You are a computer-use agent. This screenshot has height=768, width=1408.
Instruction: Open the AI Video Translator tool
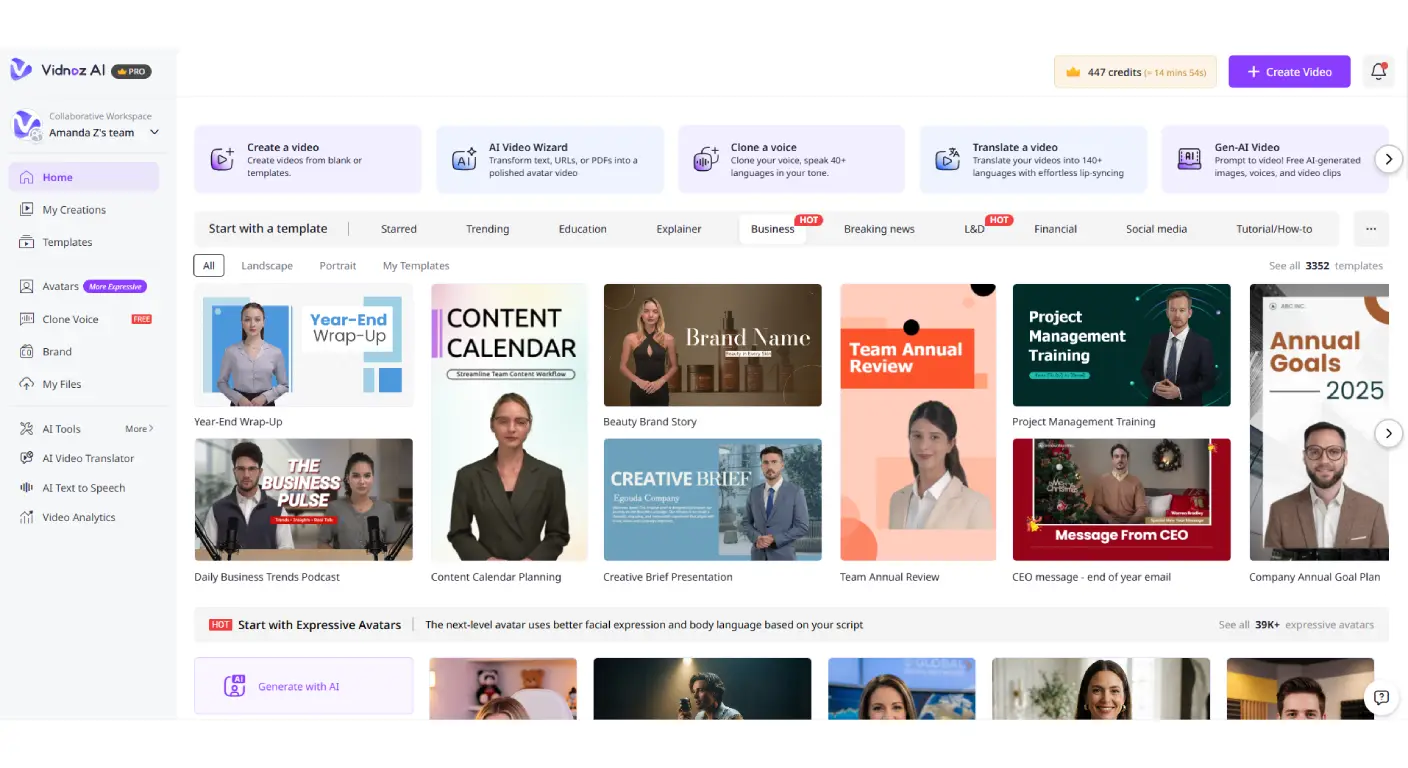tap(87, 458)
